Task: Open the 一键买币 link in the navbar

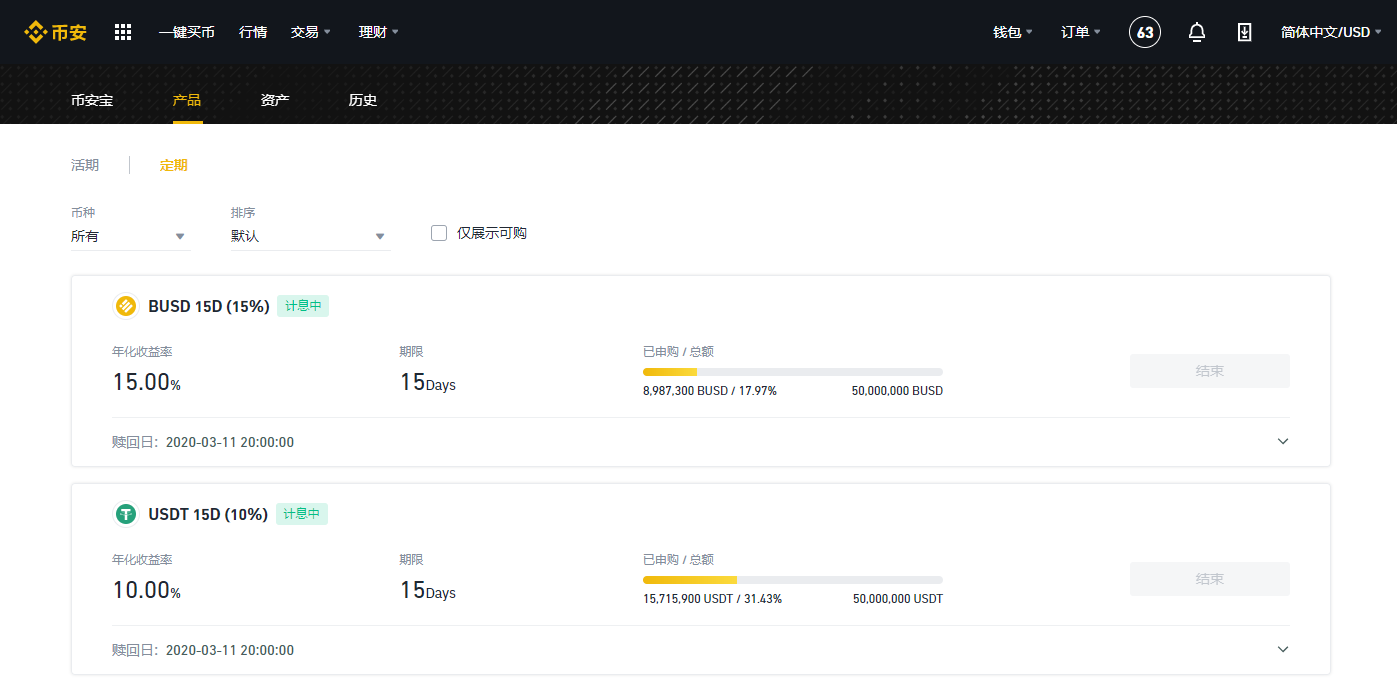Action: click(187, 31)
